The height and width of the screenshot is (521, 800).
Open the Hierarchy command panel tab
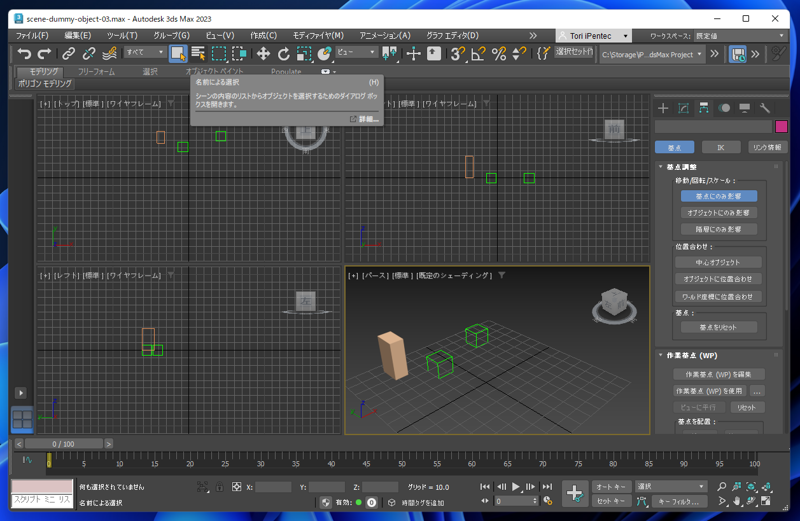[x=704, y=108]
